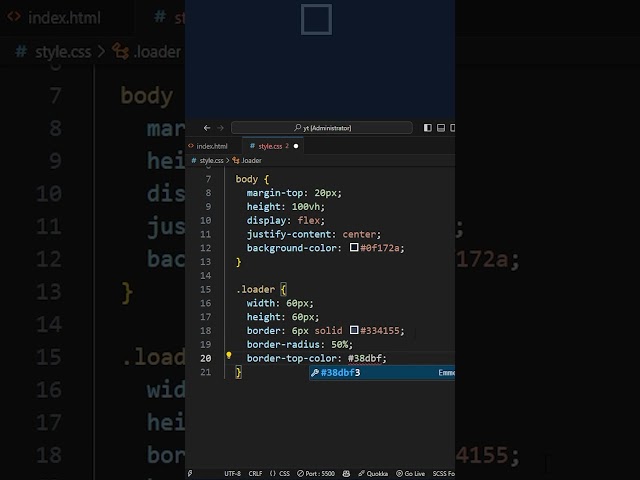Click Go Live in the status bar
Screen dimensions: 640x480
(x=411, y=473)
